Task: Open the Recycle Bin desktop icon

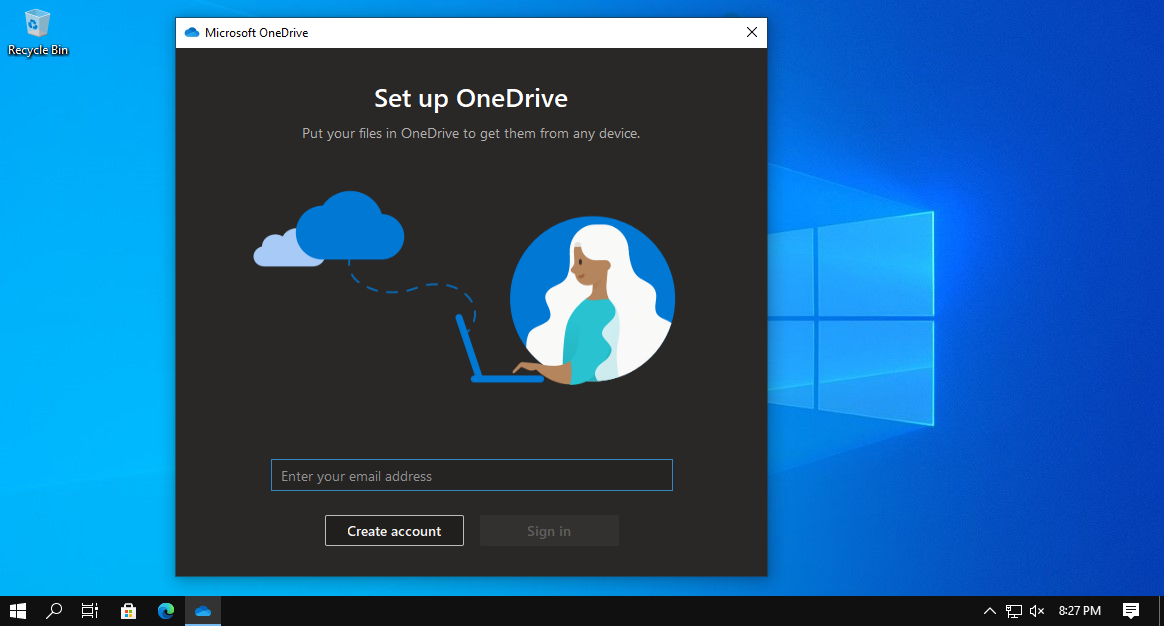Action: (x=37, y=33)
